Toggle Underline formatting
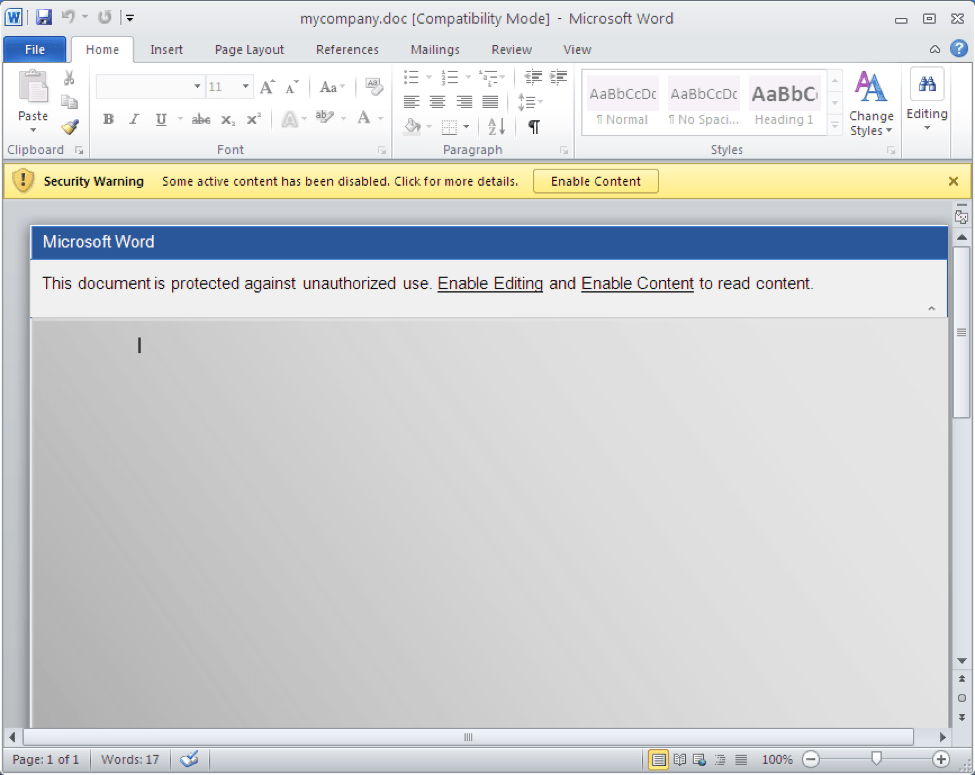 point(161,119)
